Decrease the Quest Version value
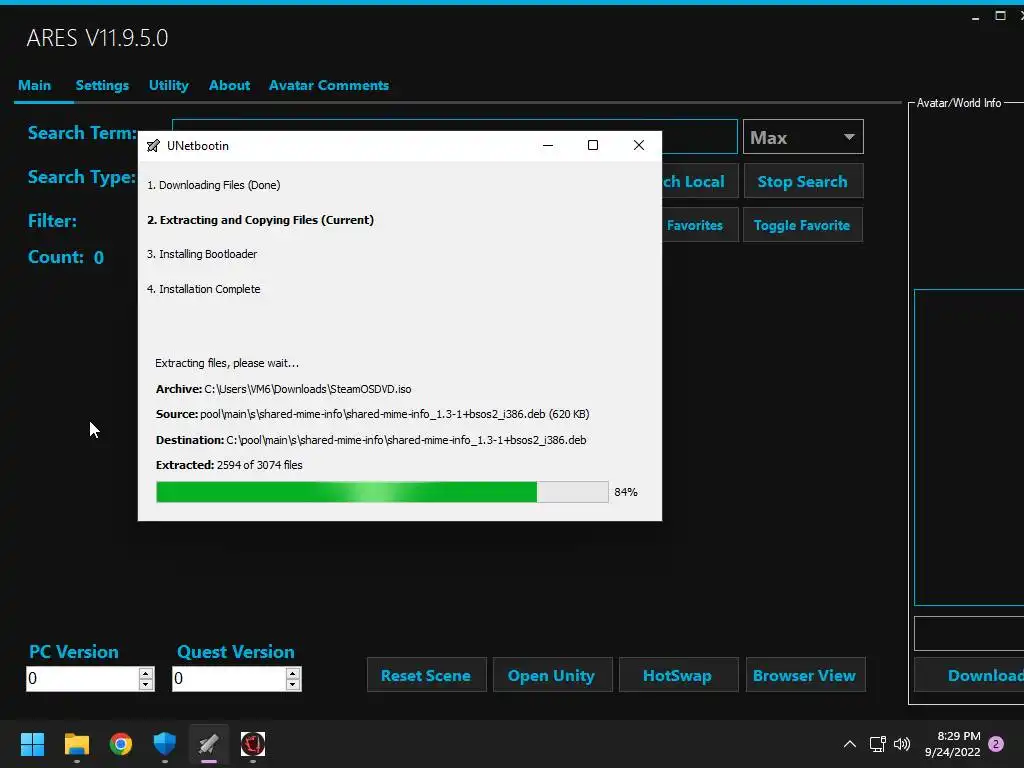The width and height of the screenshot is (1024, 768). [293, 684]
